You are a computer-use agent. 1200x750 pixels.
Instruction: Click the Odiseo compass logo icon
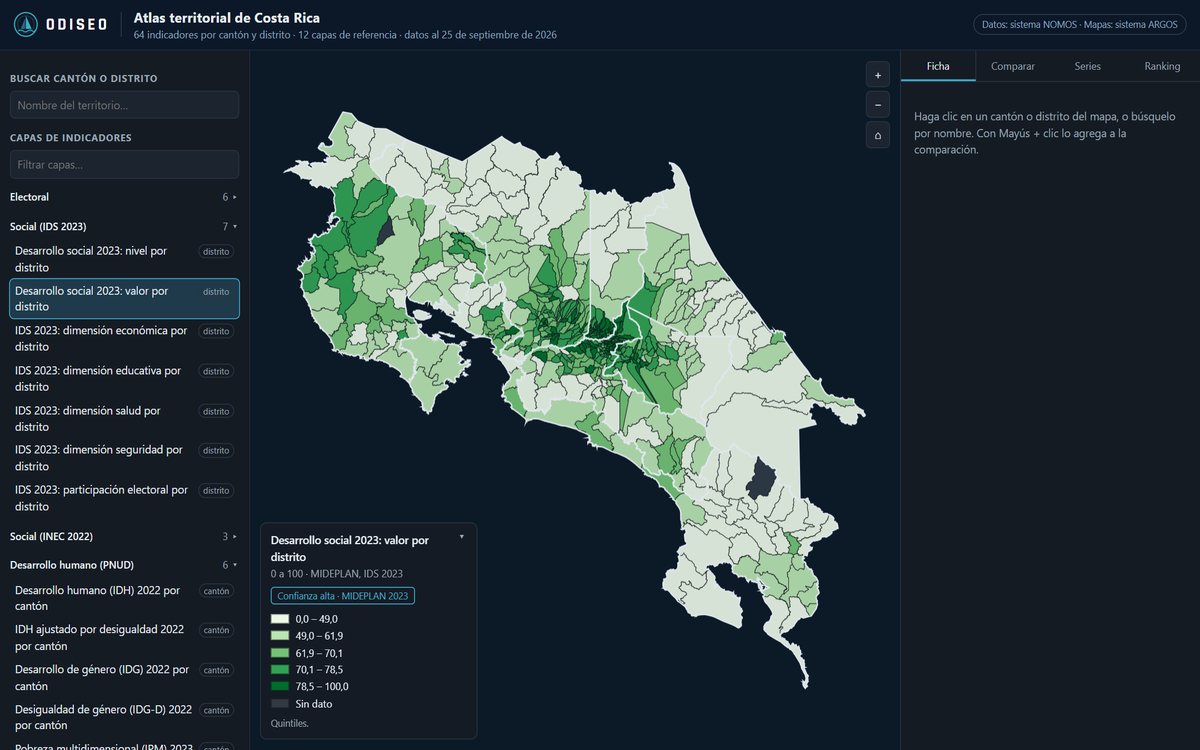26,25
